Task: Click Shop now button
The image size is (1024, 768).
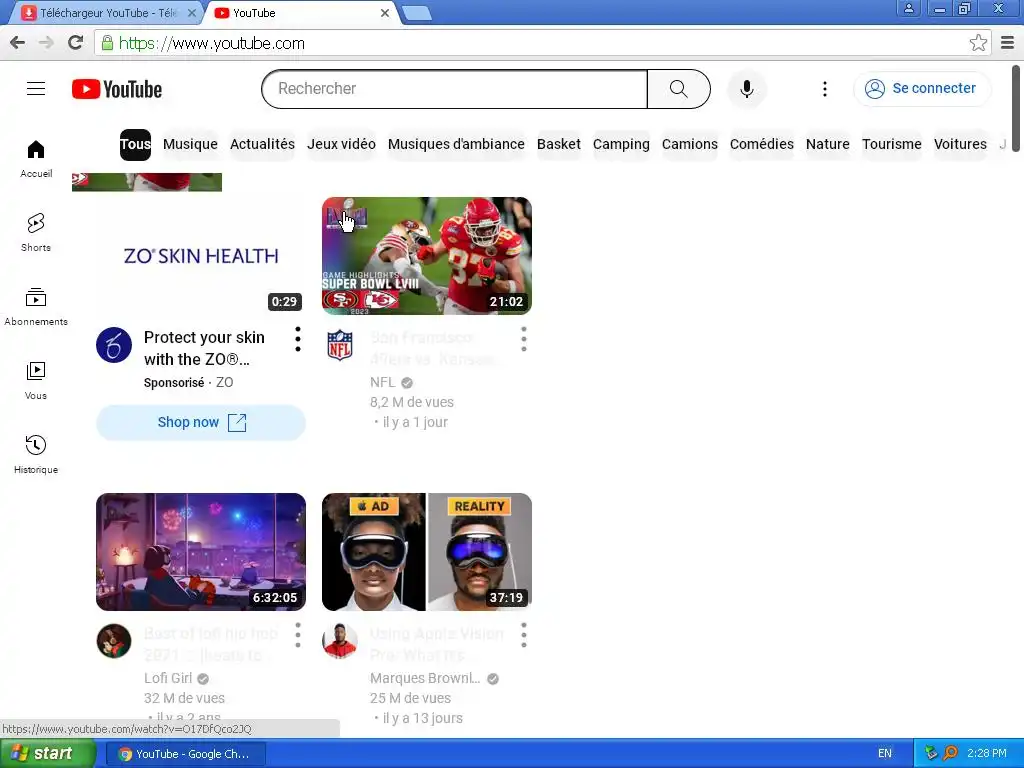Action: [201, 423]
